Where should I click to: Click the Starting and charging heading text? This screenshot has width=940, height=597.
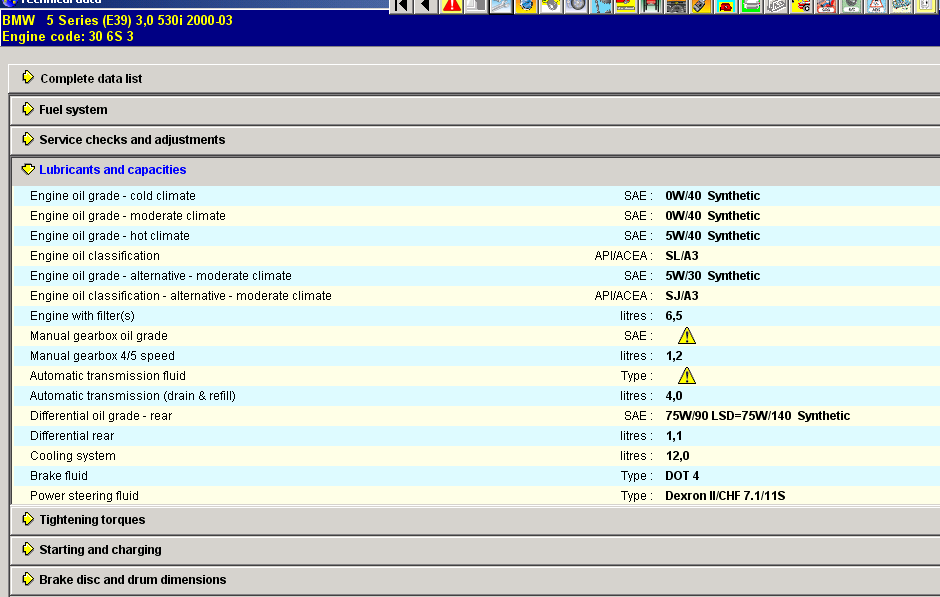(x=100, y=550)
